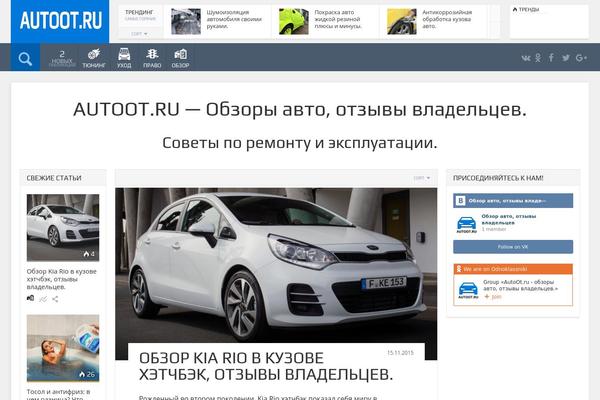Open headline ОБЗОР KIA RIO В КУЗОВЕ ХЭТЧБЭК

point(266,366)
